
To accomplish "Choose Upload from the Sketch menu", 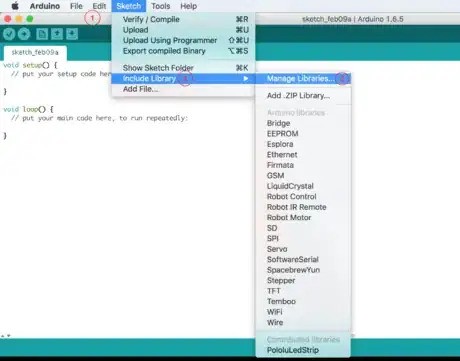I will (183, 30).
